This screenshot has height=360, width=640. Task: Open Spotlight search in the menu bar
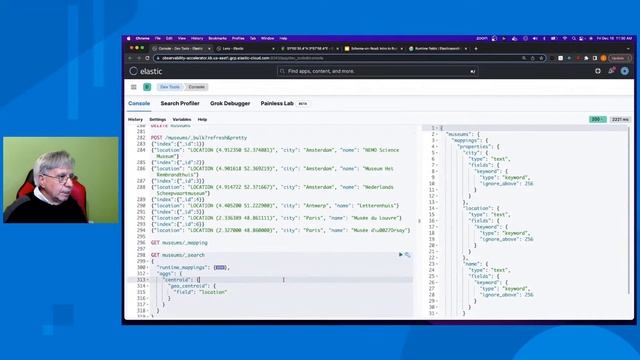coord(573,38)
